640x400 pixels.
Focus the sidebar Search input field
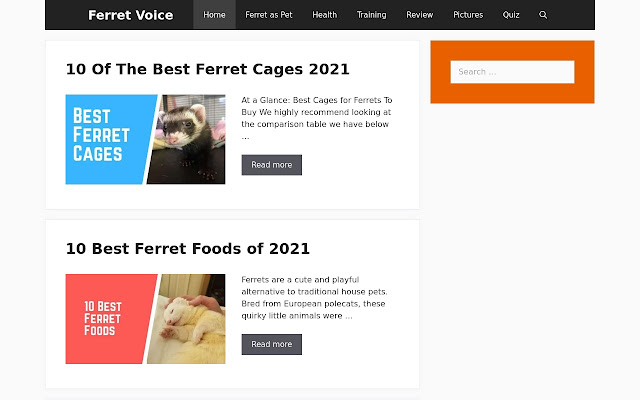[512, 72]
